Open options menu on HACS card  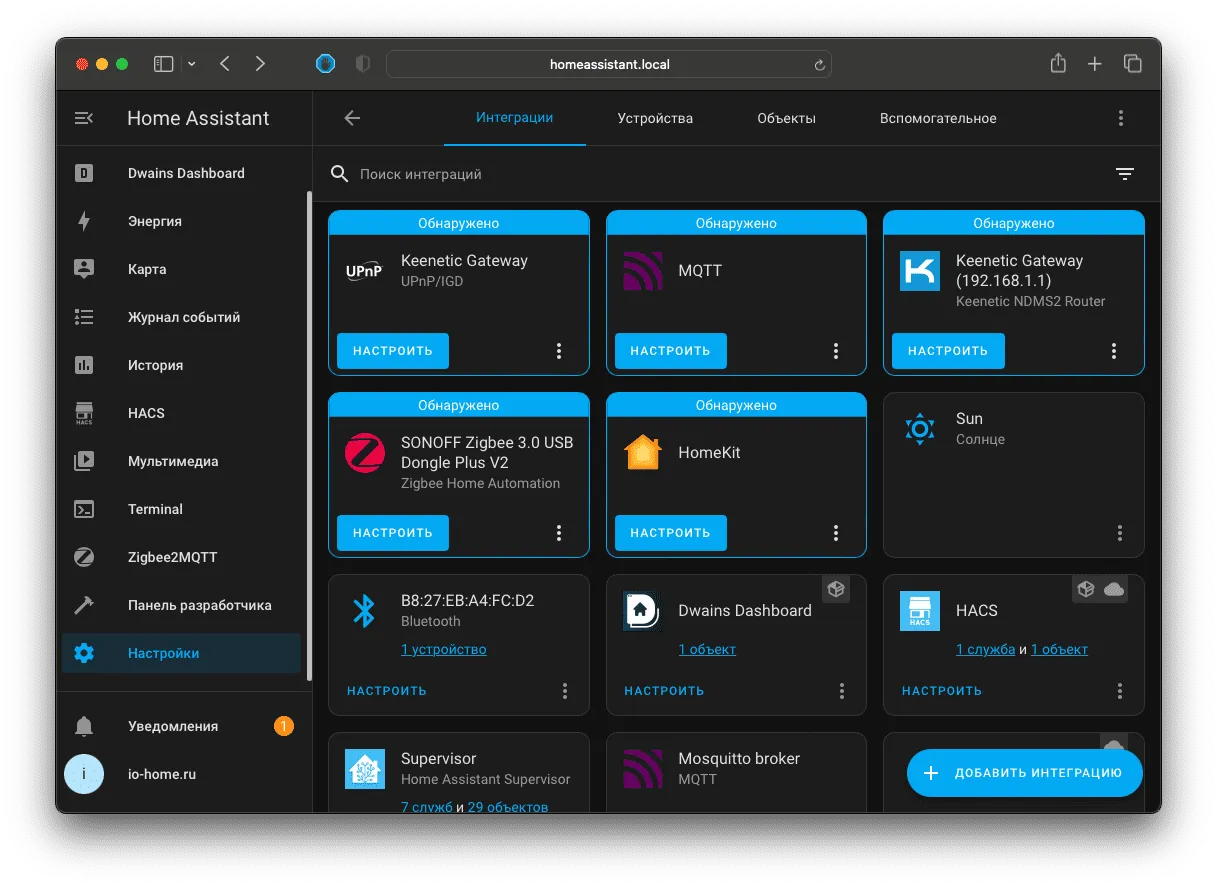coord(1120,691)
